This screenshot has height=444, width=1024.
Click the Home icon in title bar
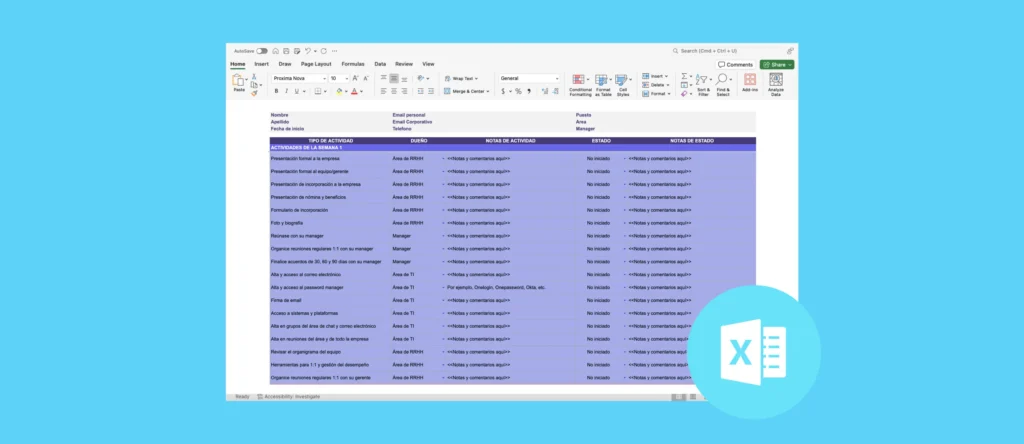[x=276, y=51]
